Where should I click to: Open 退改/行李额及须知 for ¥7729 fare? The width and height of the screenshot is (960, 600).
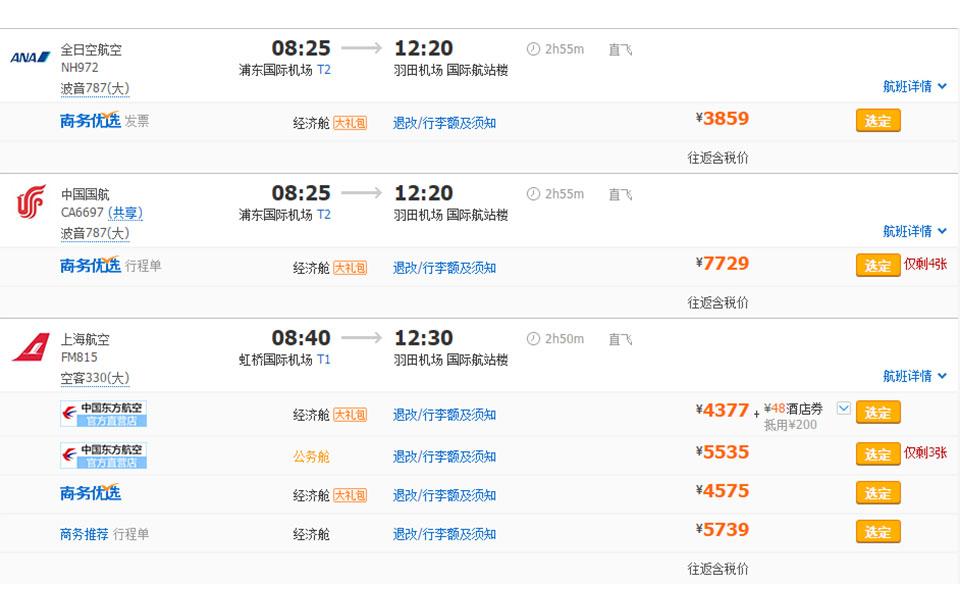click(444, 268)
